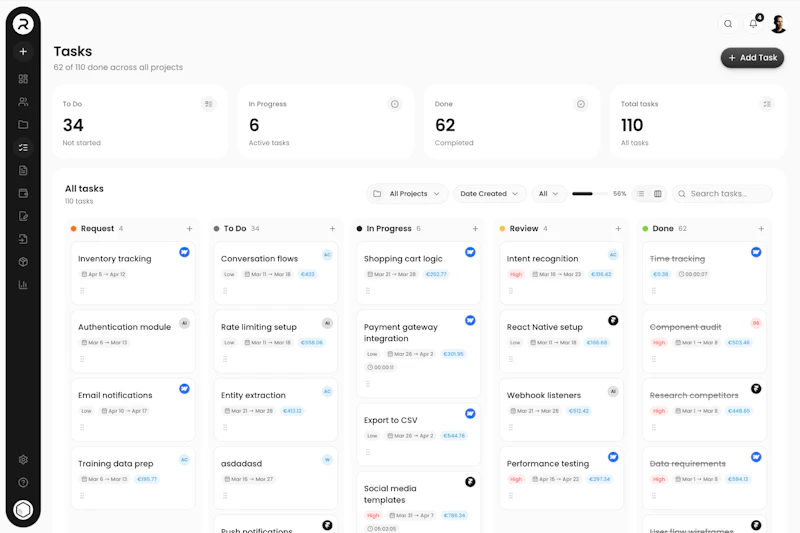Open the Time tracking done card
The image size is (800, 533).
pyautogui.click(x=704, y=273)
